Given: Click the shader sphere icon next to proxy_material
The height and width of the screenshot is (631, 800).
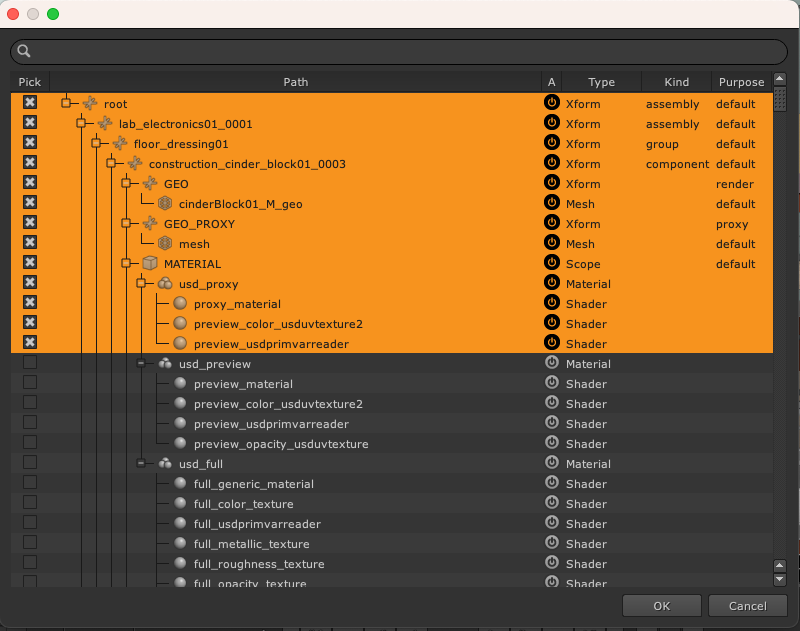Looking at the screenshot, I should [180, 303].
